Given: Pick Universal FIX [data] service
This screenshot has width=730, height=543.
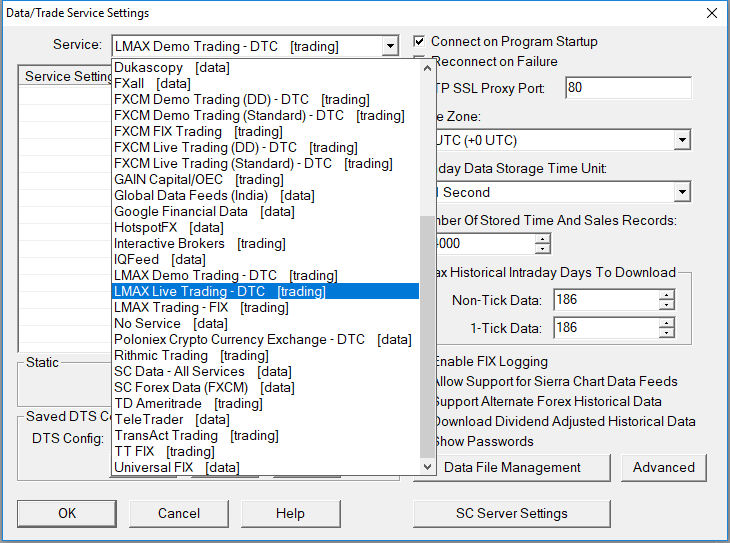Looking at the screenshot, I should tap(265, 467).
